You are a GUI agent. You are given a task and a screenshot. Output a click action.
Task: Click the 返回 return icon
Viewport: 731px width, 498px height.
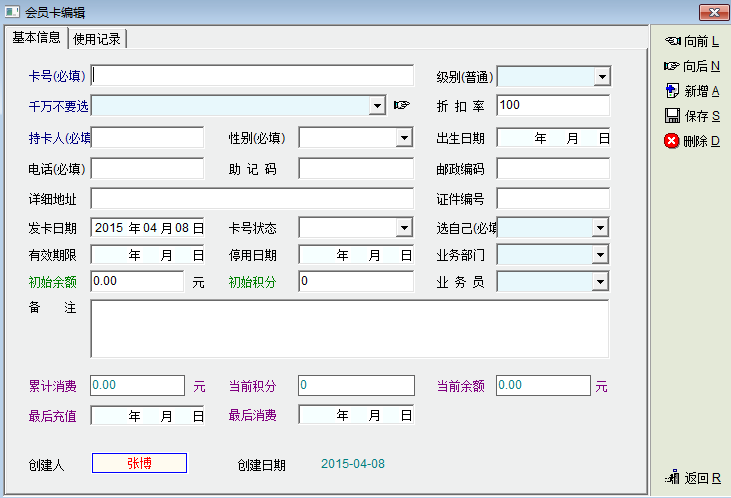point(672,478)
